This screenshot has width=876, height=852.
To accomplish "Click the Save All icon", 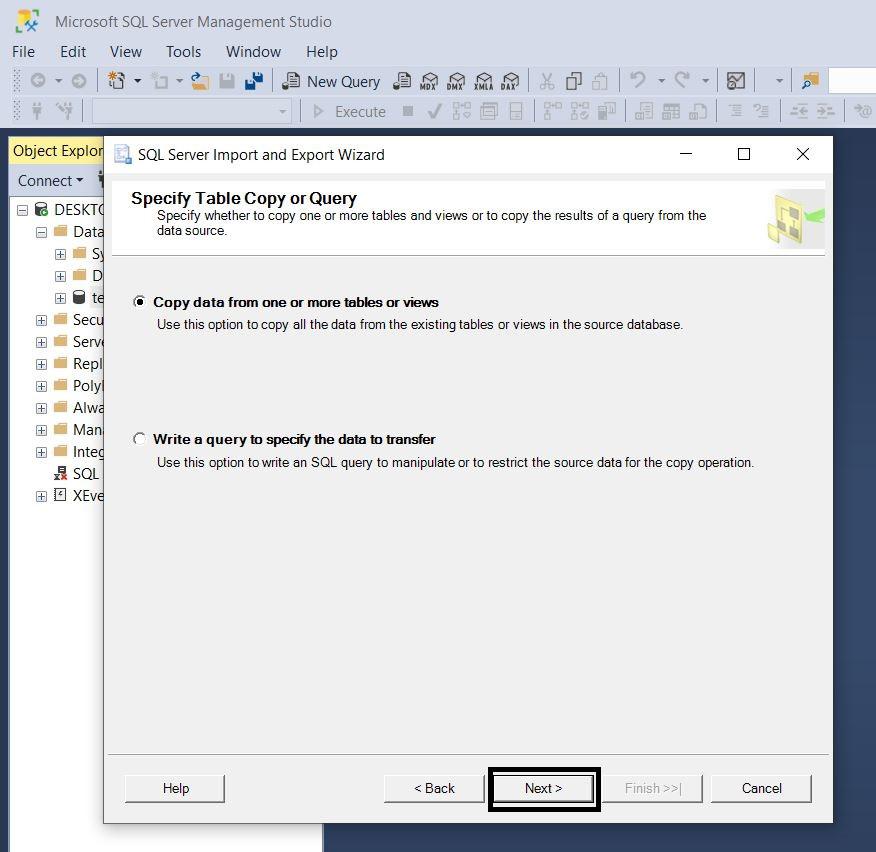I will coord(254,82).
